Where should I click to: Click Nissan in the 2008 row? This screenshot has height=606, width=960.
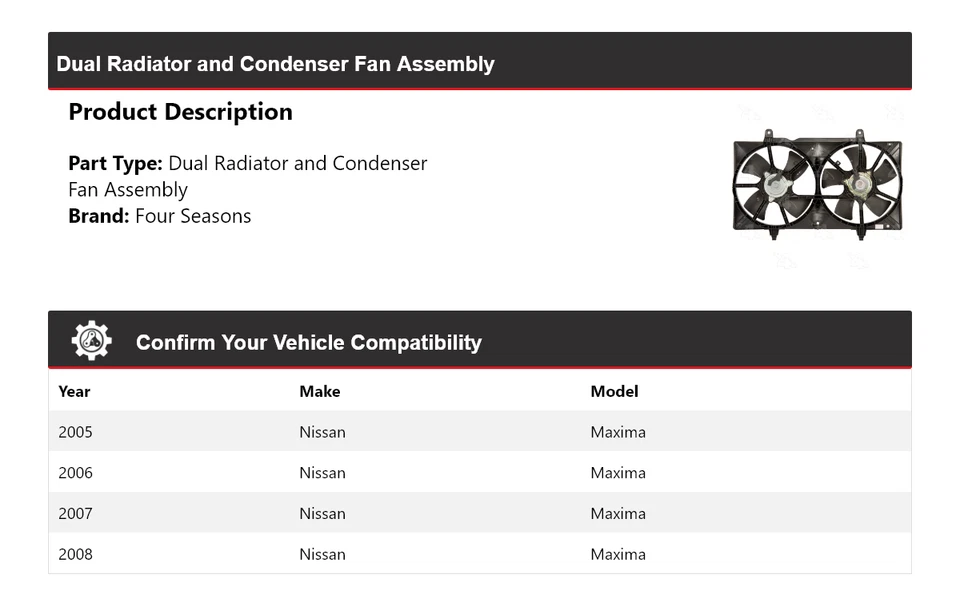[322, 554]
